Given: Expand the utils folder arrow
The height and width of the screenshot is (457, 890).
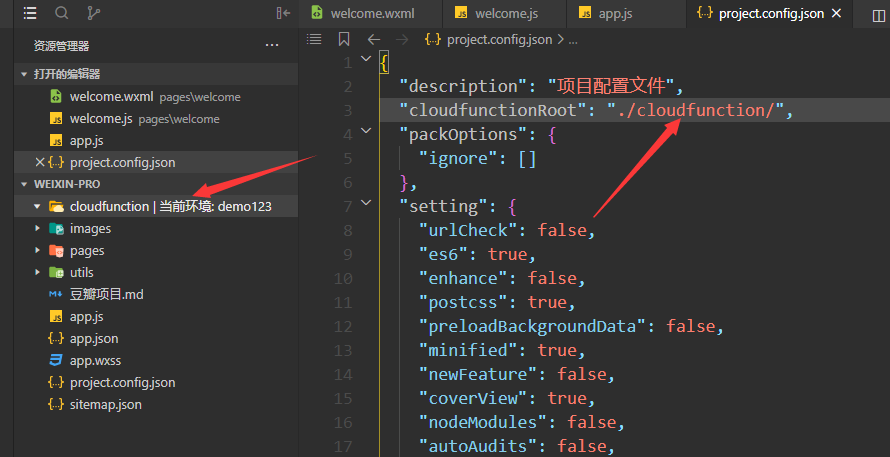Looking at the screenshot, I should click(37, 272).
